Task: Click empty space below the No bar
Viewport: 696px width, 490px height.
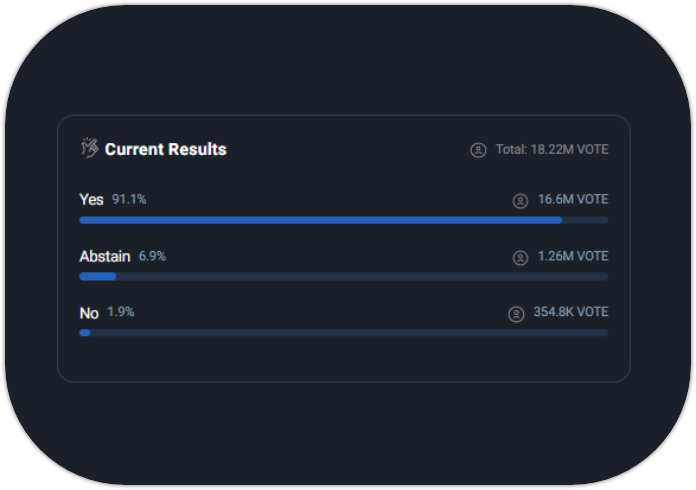Action: (343, 358)
